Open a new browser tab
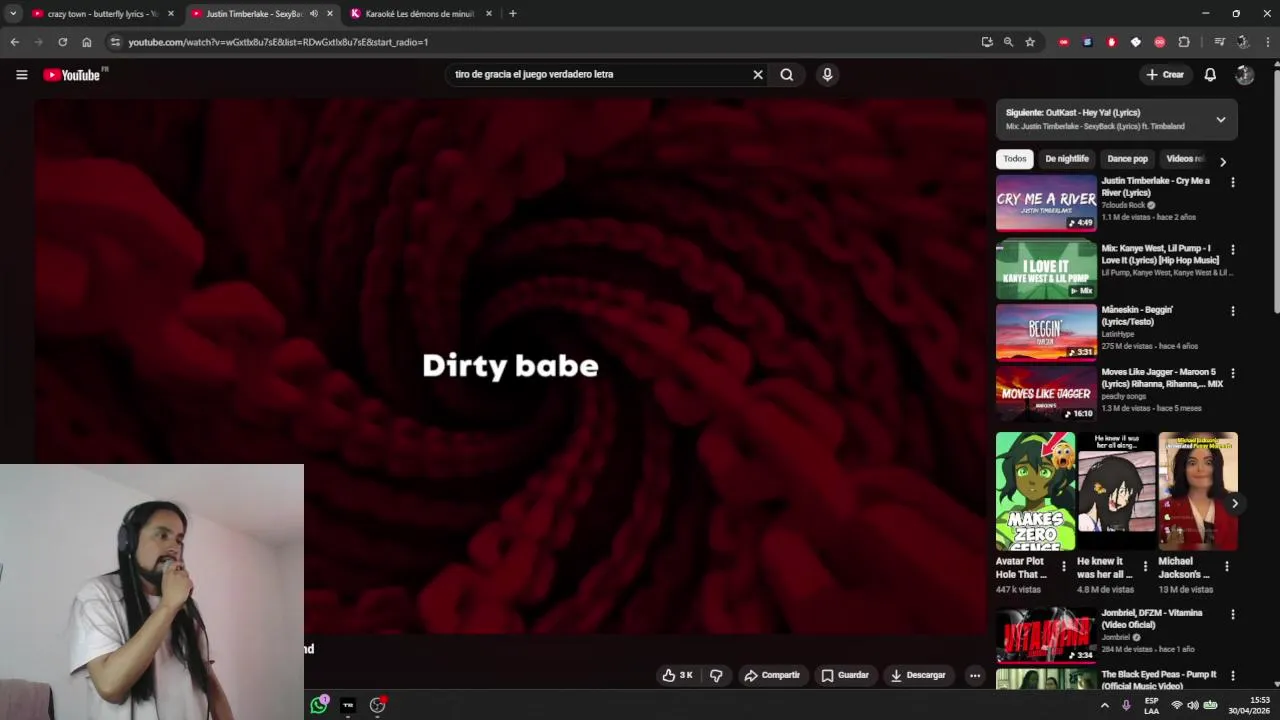 [512, 14]
